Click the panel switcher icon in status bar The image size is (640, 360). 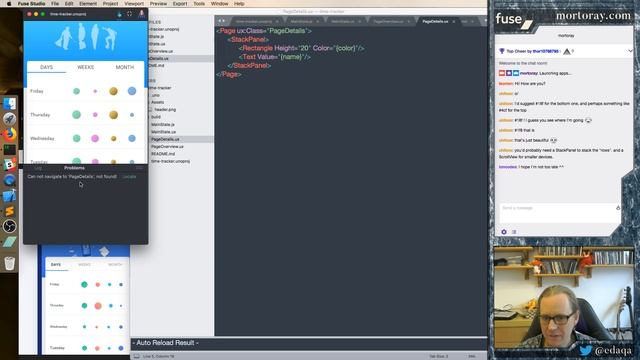click(x=136, y=356)
